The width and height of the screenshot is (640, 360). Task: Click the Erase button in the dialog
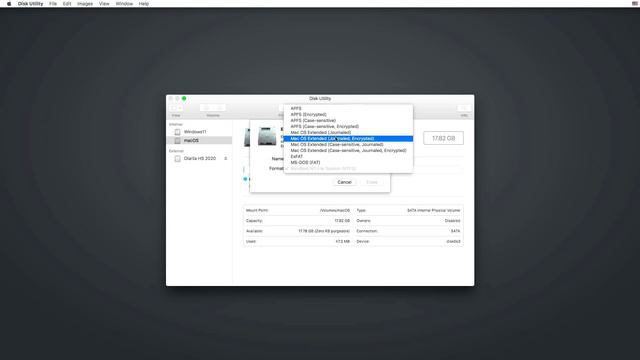pos(372,182)
